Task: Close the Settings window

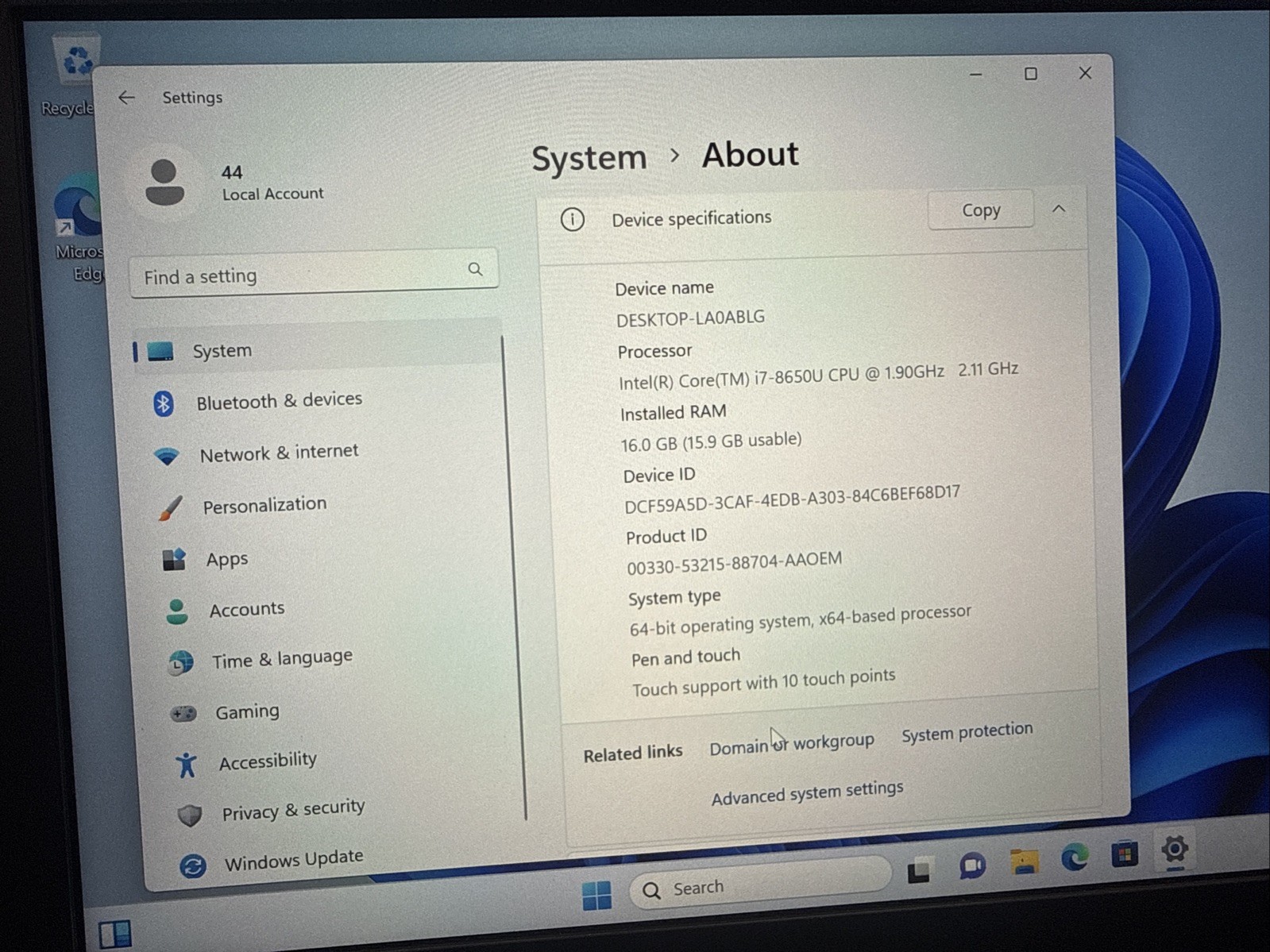Action: (1085, 73)
